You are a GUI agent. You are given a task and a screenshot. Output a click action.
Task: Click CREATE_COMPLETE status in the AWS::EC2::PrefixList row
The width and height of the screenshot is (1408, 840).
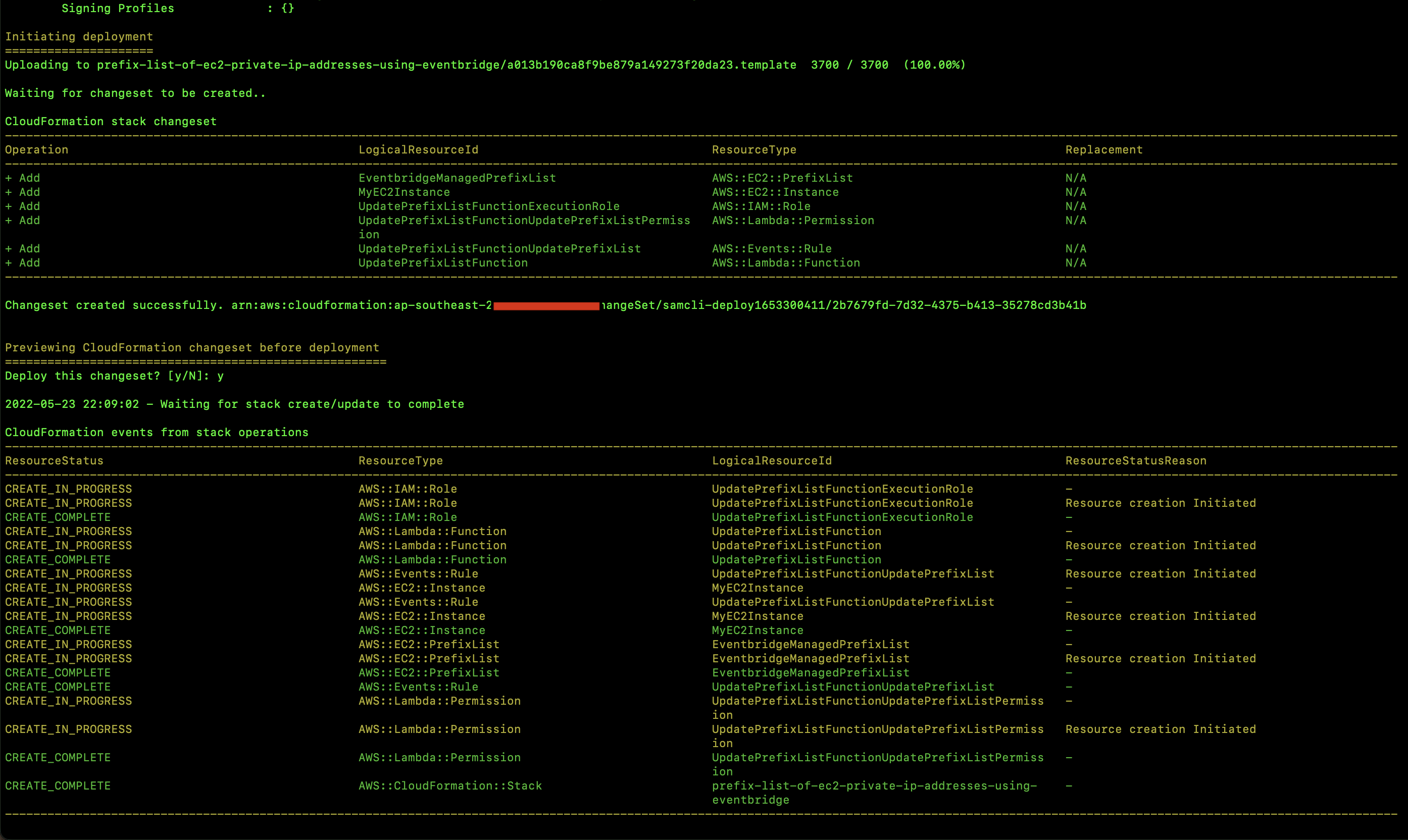[58, 673]
